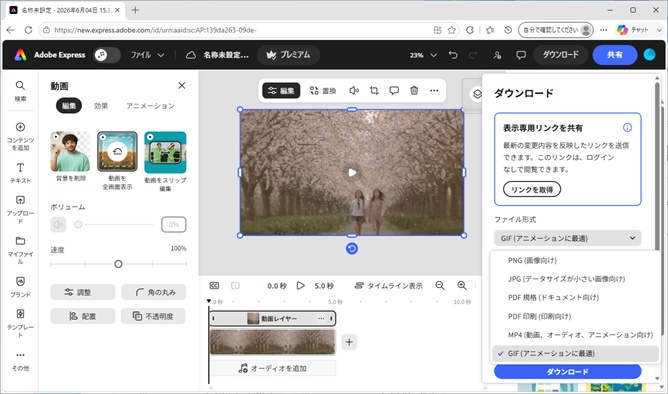Open video layer options menu
This screenshot has width=668, height=394.
321,318
